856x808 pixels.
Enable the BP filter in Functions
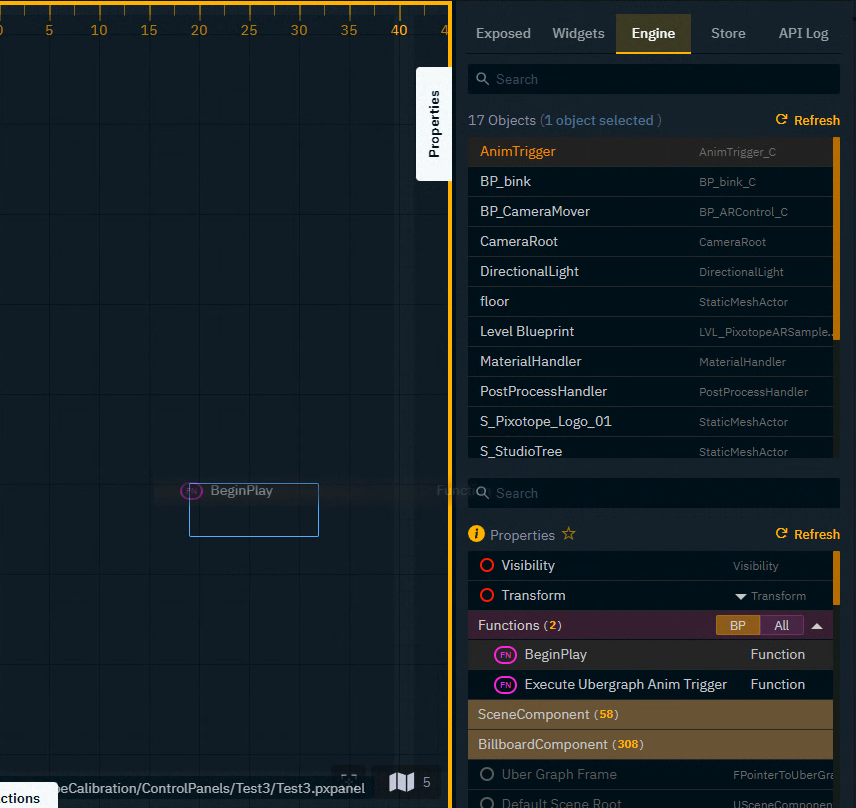738,625
